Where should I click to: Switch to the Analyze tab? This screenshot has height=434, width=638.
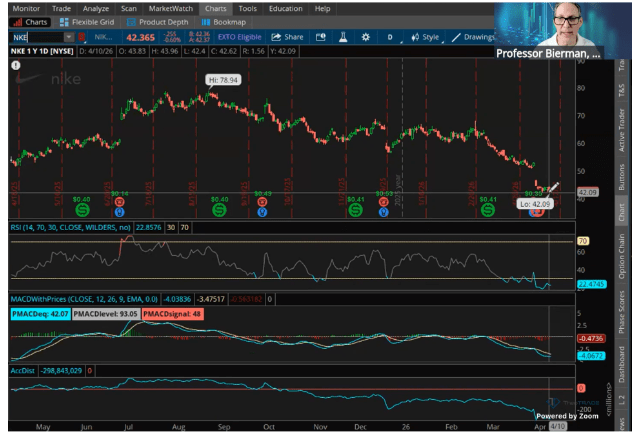click(x=96, y=9)
